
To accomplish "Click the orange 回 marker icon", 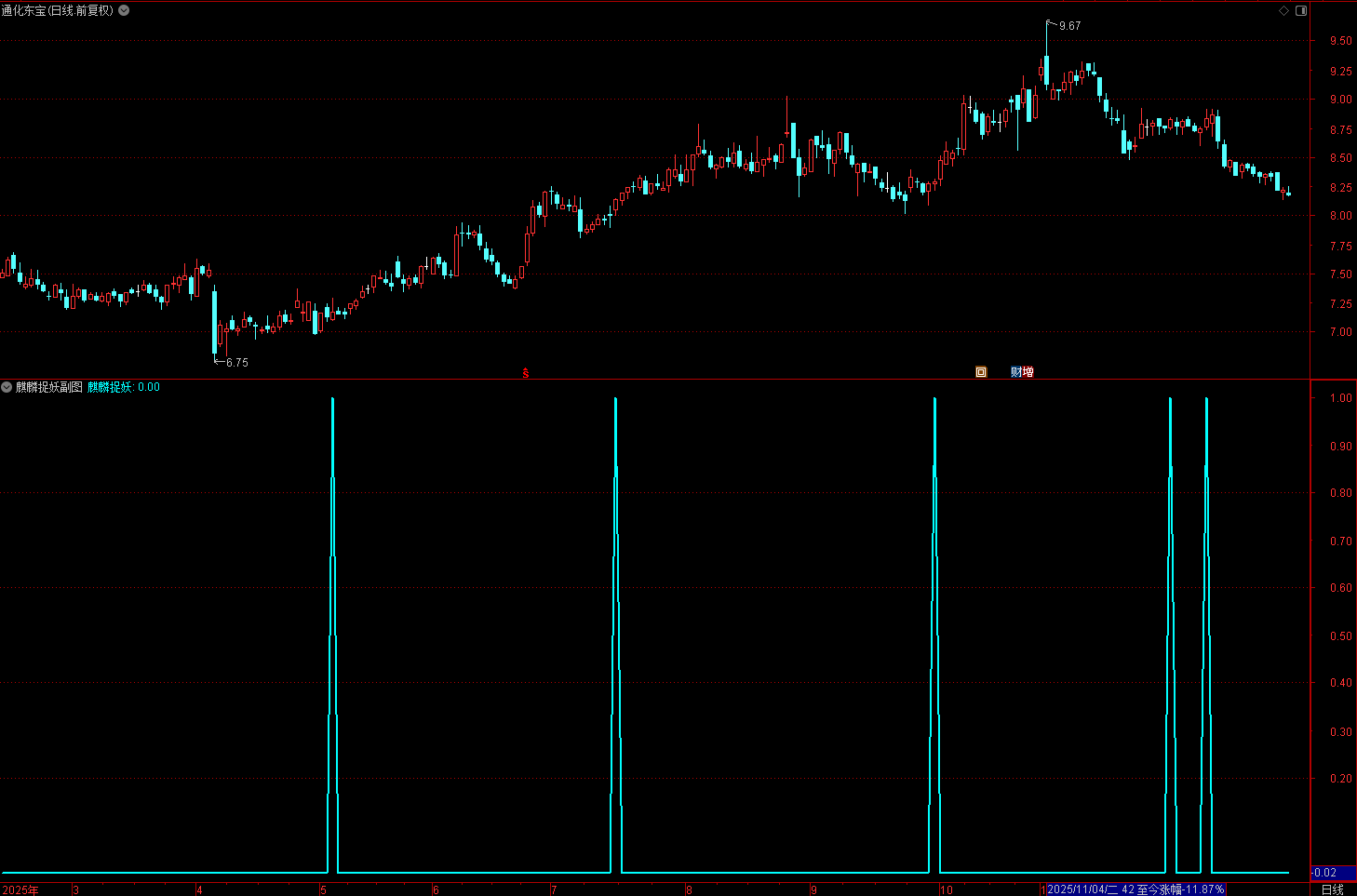I will [980, 372].
